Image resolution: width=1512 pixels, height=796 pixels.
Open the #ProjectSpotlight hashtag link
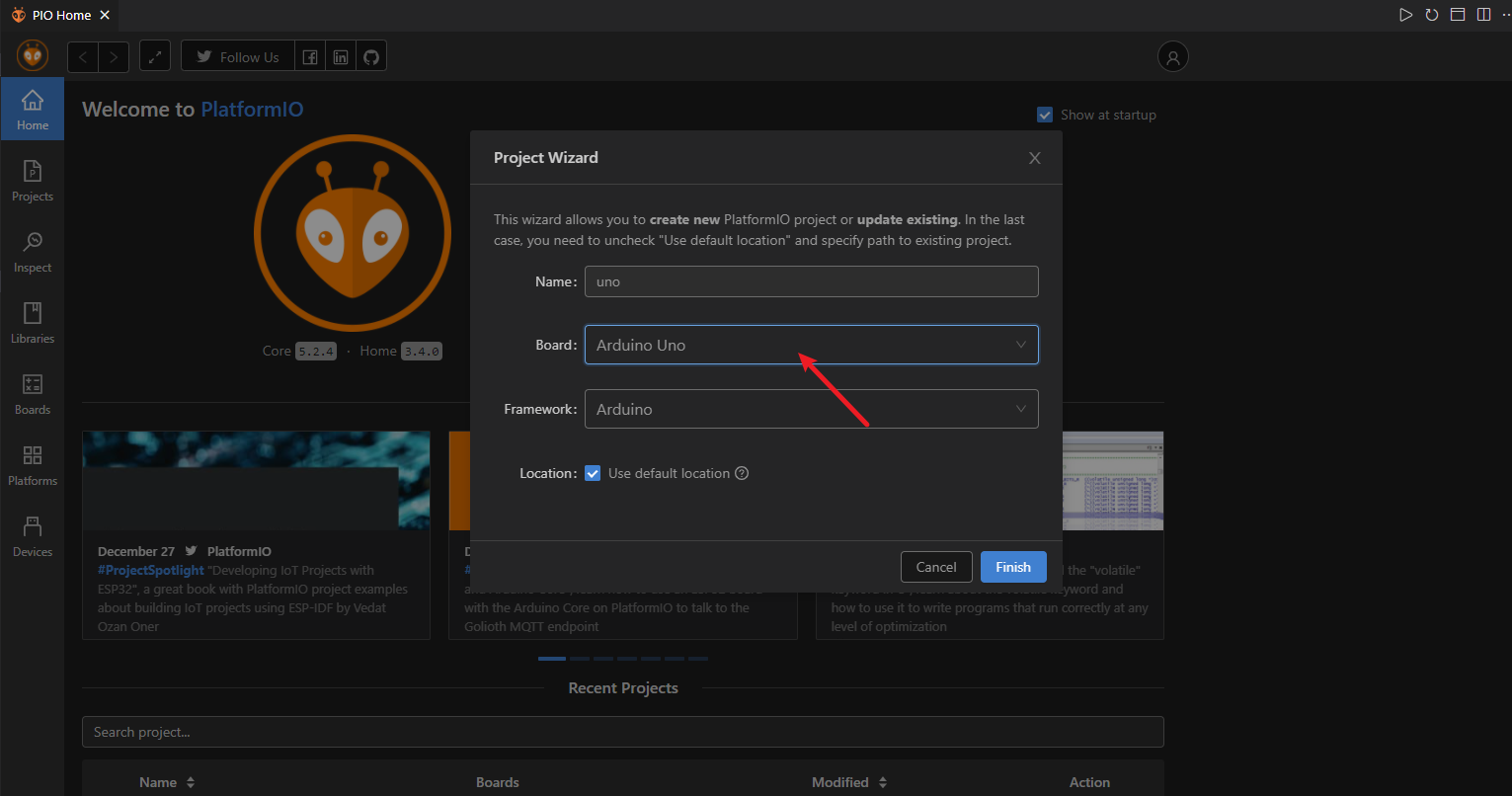[x=151, y=570]
